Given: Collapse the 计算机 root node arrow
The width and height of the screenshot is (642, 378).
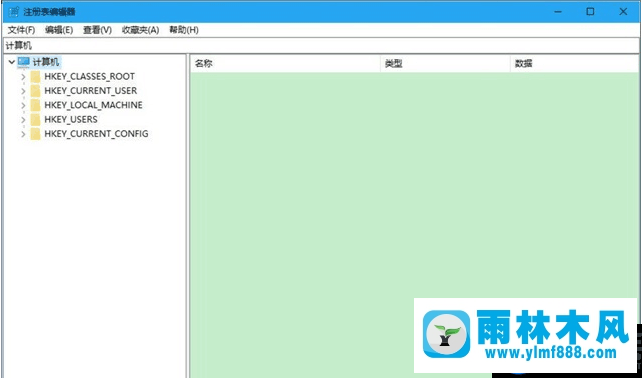Looking at the screenshot, I should [x=12, y=62].
